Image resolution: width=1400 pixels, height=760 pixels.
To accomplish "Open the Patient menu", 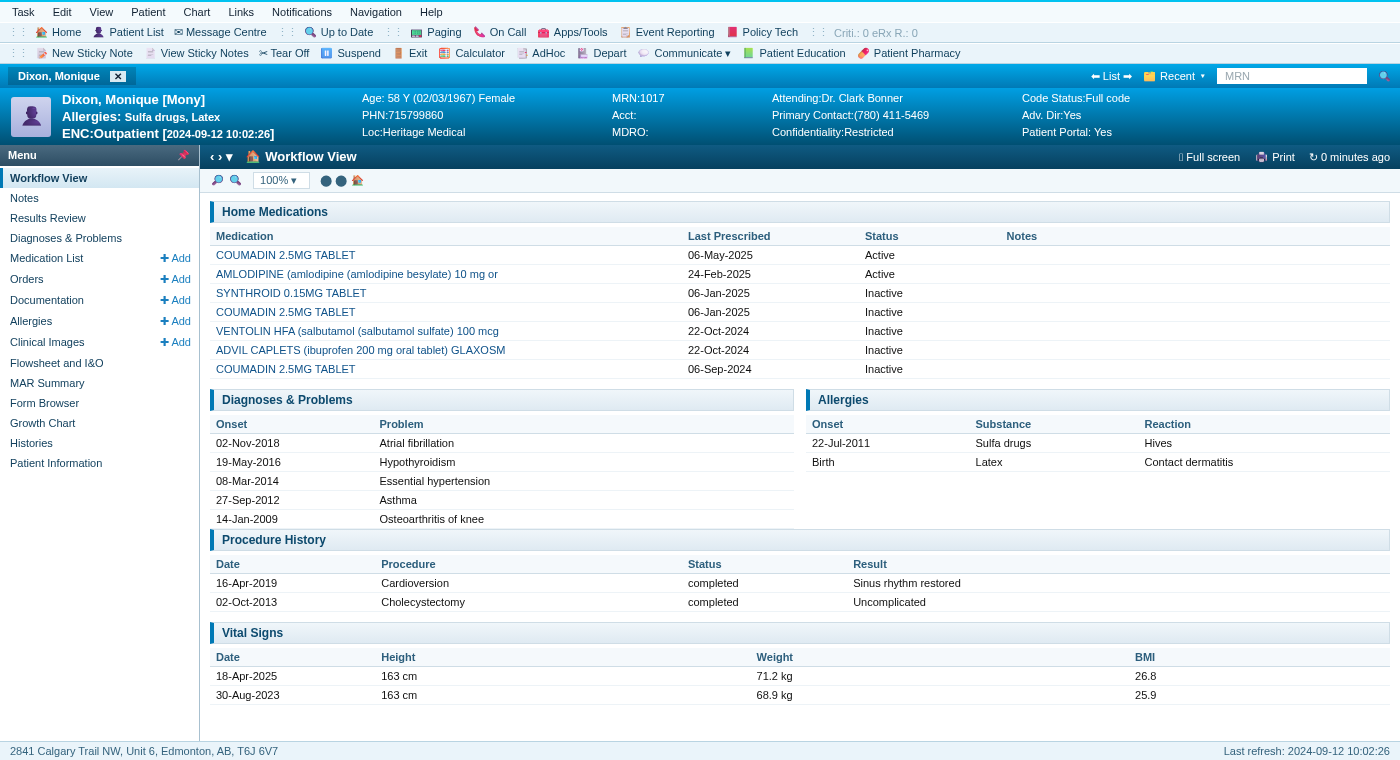I will pyautogui.click(x=148, y=12).
